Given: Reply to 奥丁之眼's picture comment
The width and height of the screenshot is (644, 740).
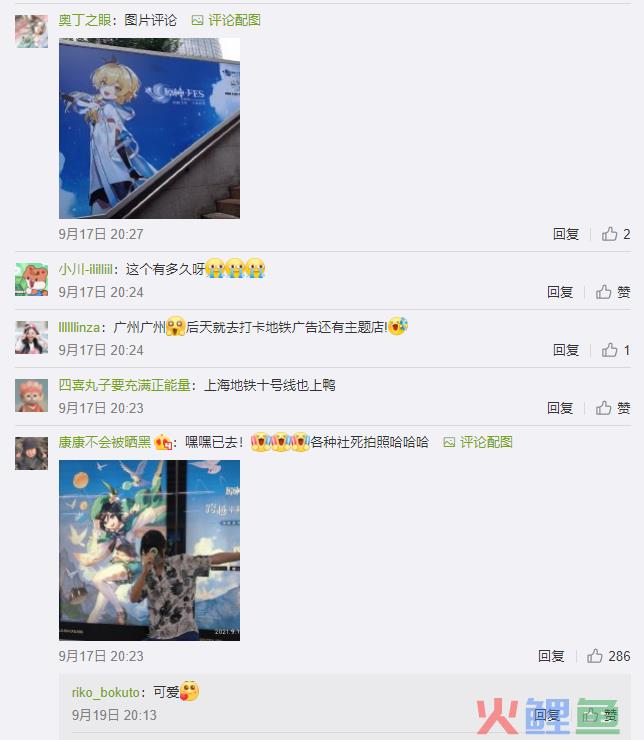Looking at the screenshot, I should point(566,234).
